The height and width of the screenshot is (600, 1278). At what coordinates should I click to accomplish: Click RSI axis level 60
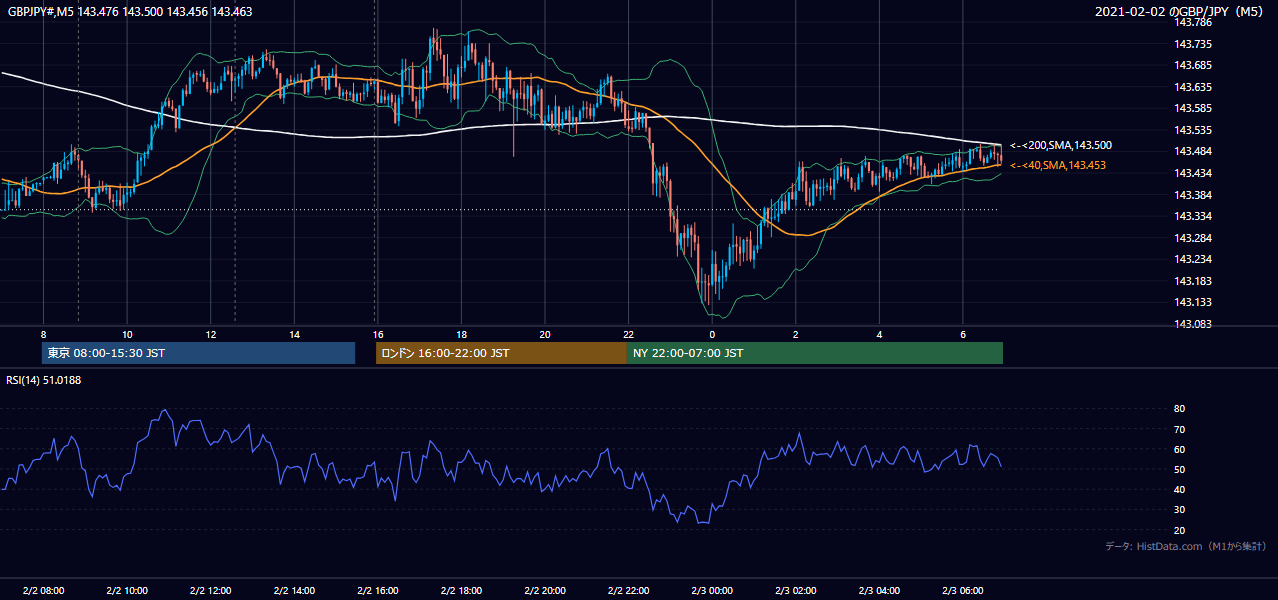pos(1180,449)
